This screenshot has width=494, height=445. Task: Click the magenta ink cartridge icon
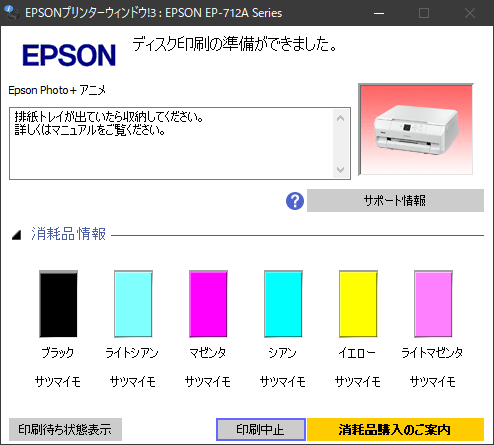[208, 304]
